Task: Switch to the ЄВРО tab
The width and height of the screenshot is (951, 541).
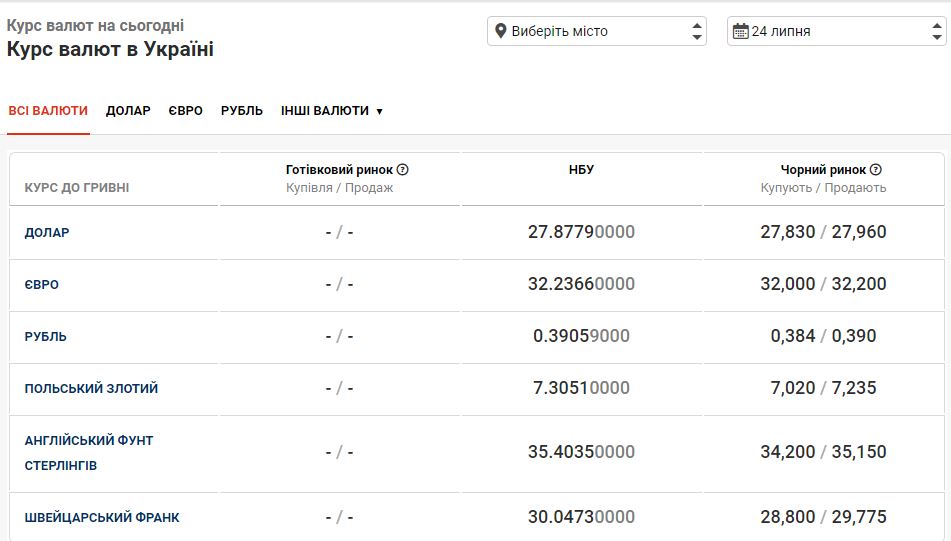Action: pyautogui.click(x=185, y=111)
